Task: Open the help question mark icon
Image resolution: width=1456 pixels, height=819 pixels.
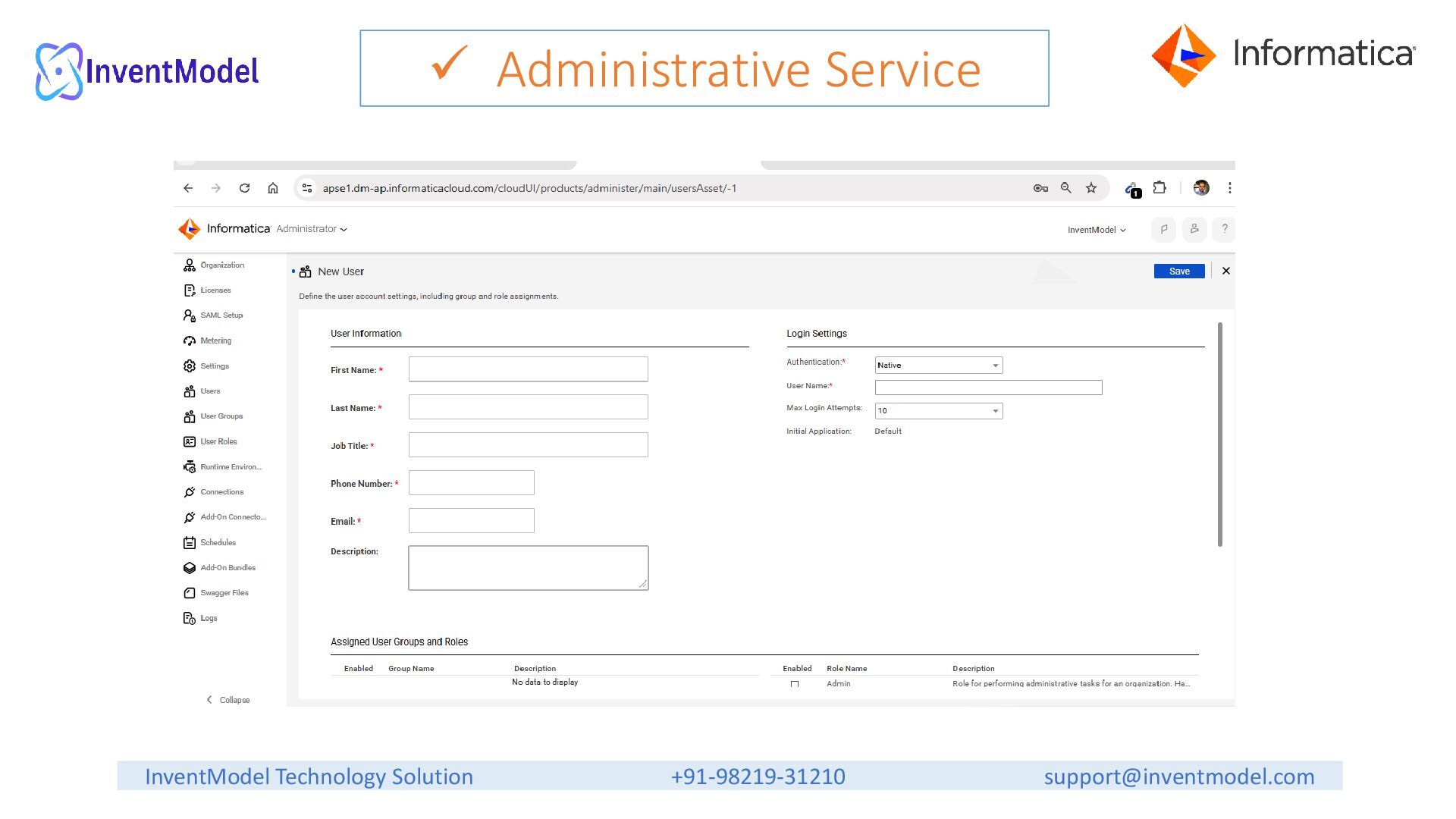Action: point(1224,229)
